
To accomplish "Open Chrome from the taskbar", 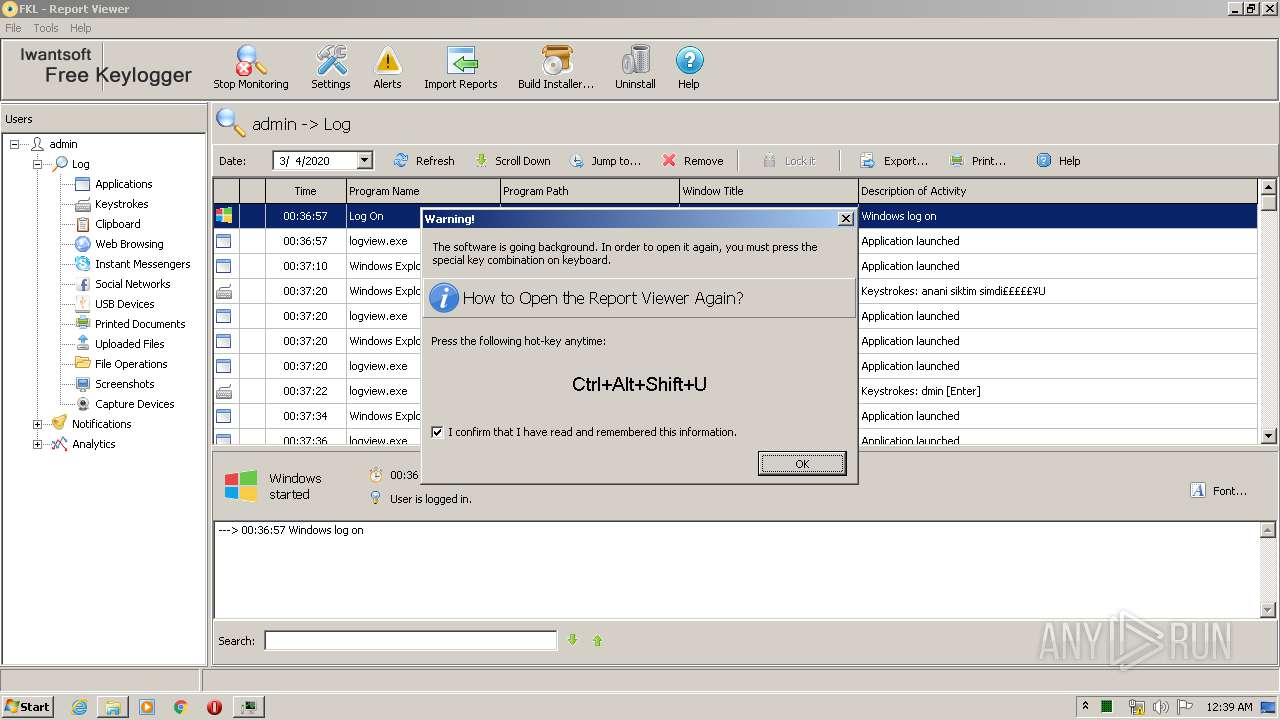I will 181,707.
